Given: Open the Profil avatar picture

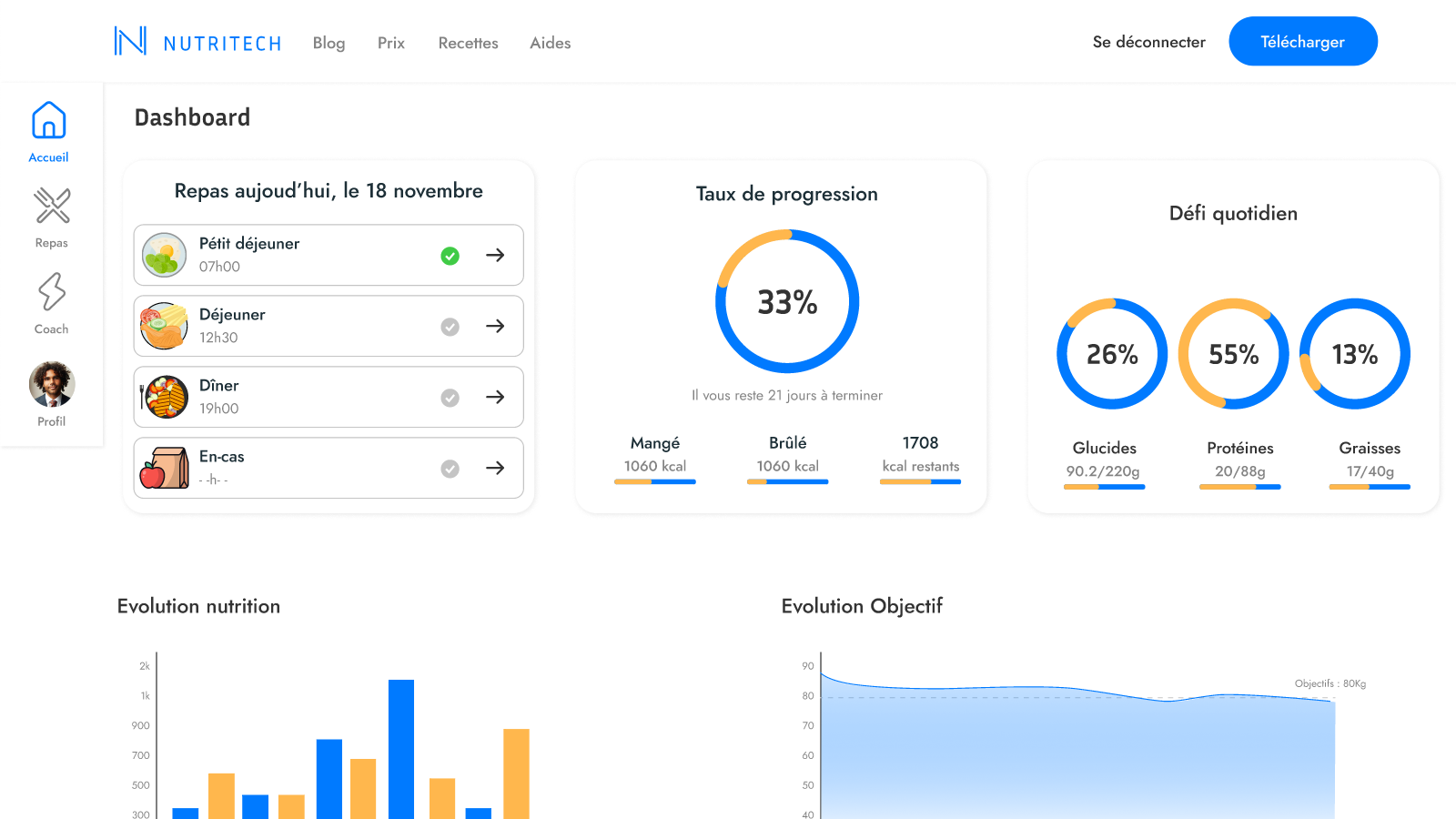Looking at the screenshot, I should tap(52, 384).
